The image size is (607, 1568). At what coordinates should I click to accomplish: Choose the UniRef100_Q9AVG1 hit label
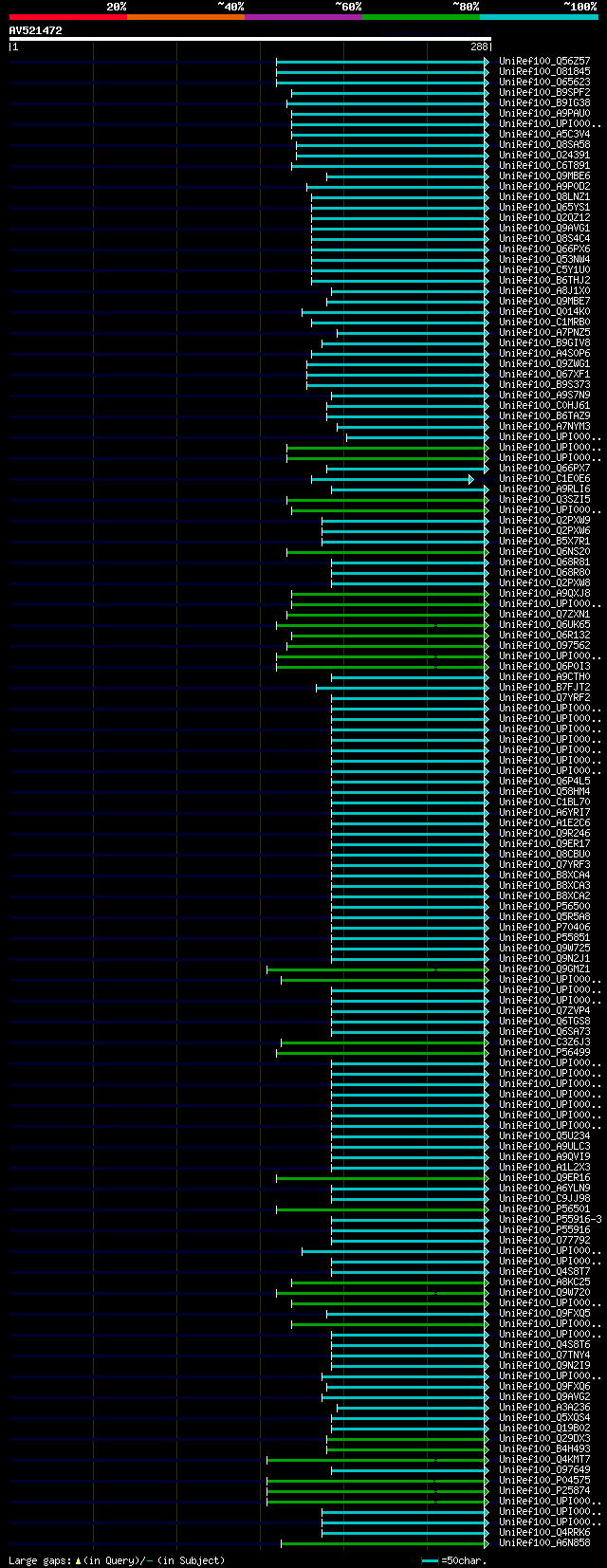tap(544, 228)
